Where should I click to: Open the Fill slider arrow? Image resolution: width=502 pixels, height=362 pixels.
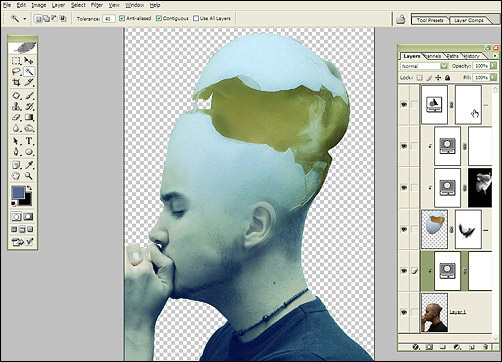click(x=493, y=78)
